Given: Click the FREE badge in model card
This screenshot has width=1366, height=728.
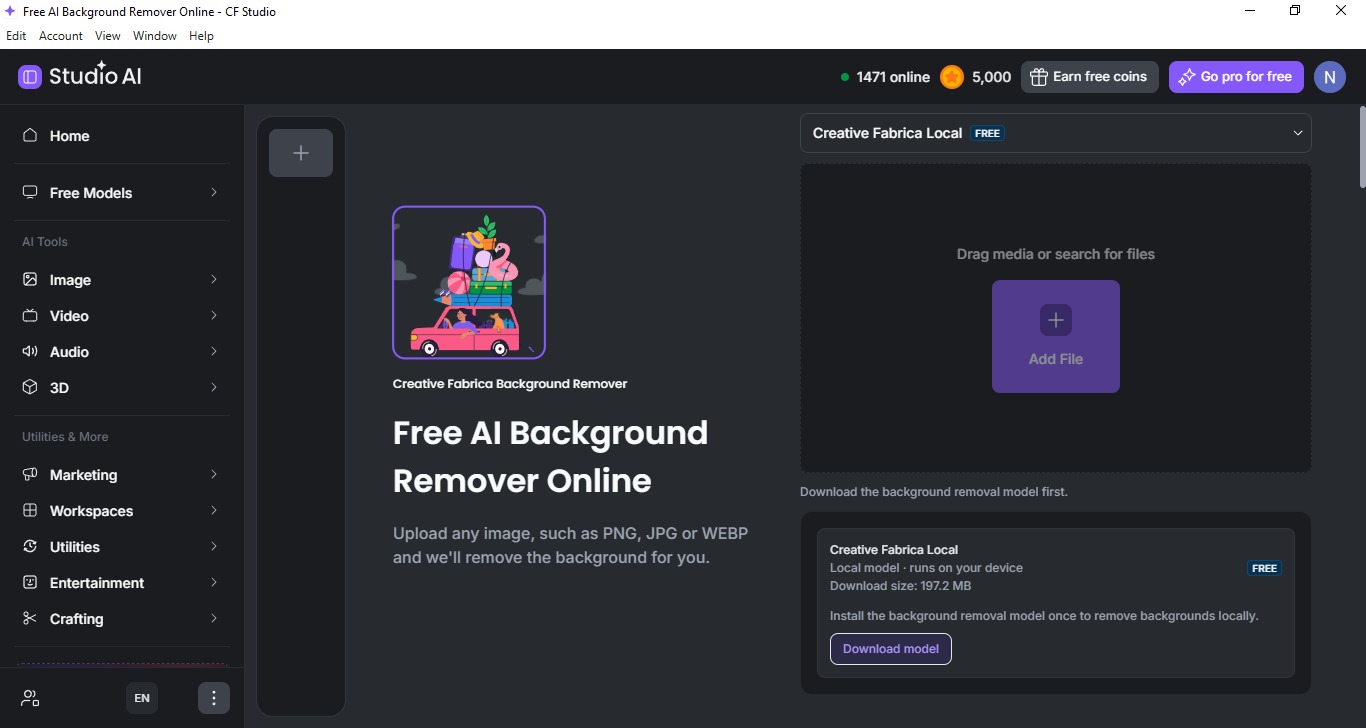Looking at the screenshot, I should coord(1264,568).
